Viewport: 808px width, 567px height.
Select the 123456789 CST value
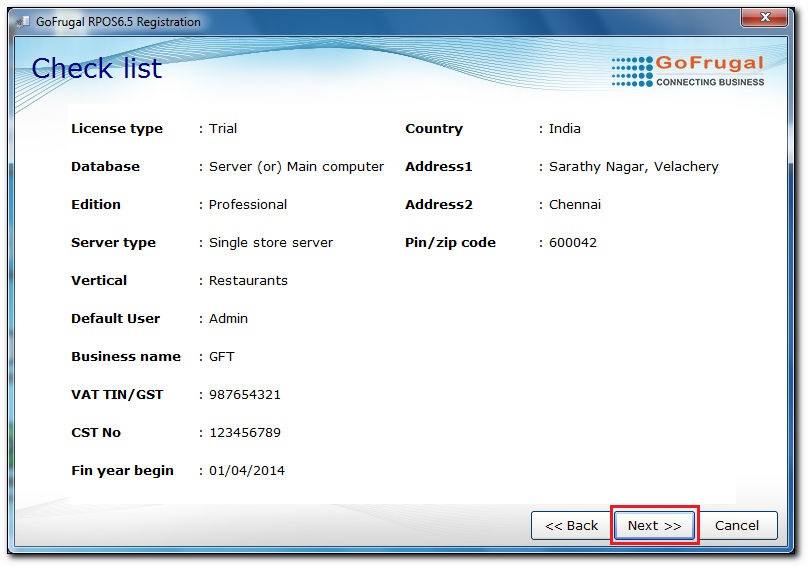[x=245, y=432]
